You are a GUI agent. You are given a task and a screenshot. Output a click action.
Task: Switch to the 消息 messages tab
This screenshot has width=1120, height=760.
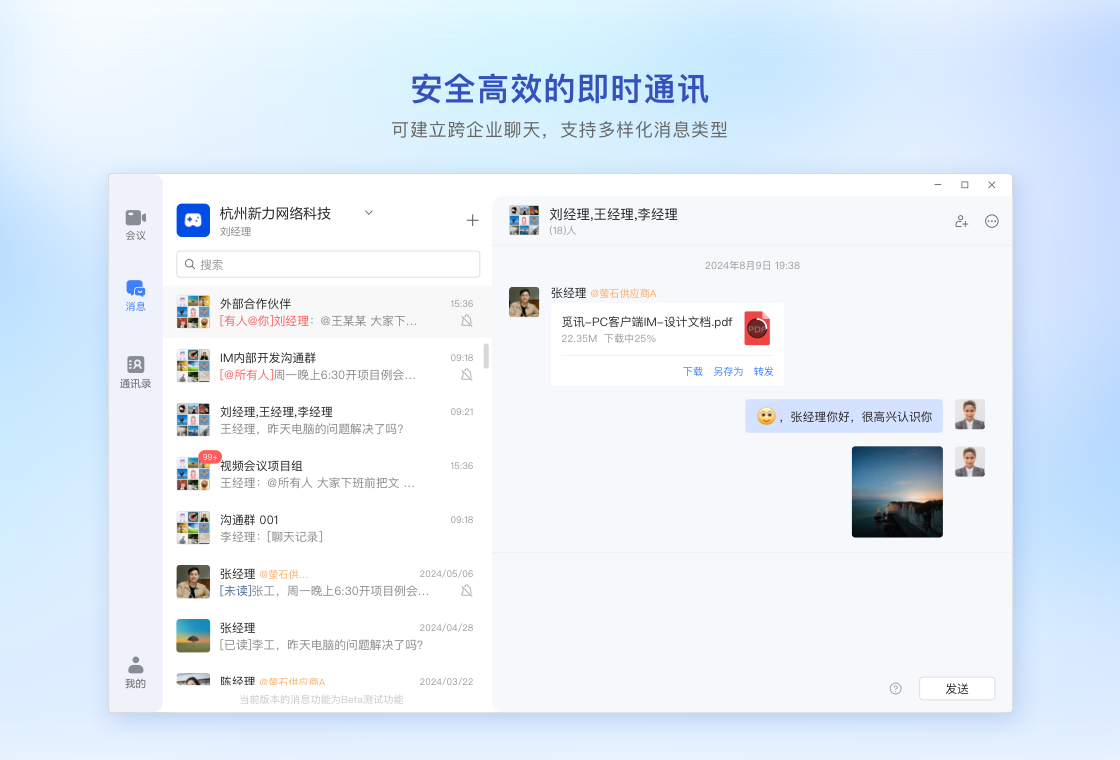point(136,296)
